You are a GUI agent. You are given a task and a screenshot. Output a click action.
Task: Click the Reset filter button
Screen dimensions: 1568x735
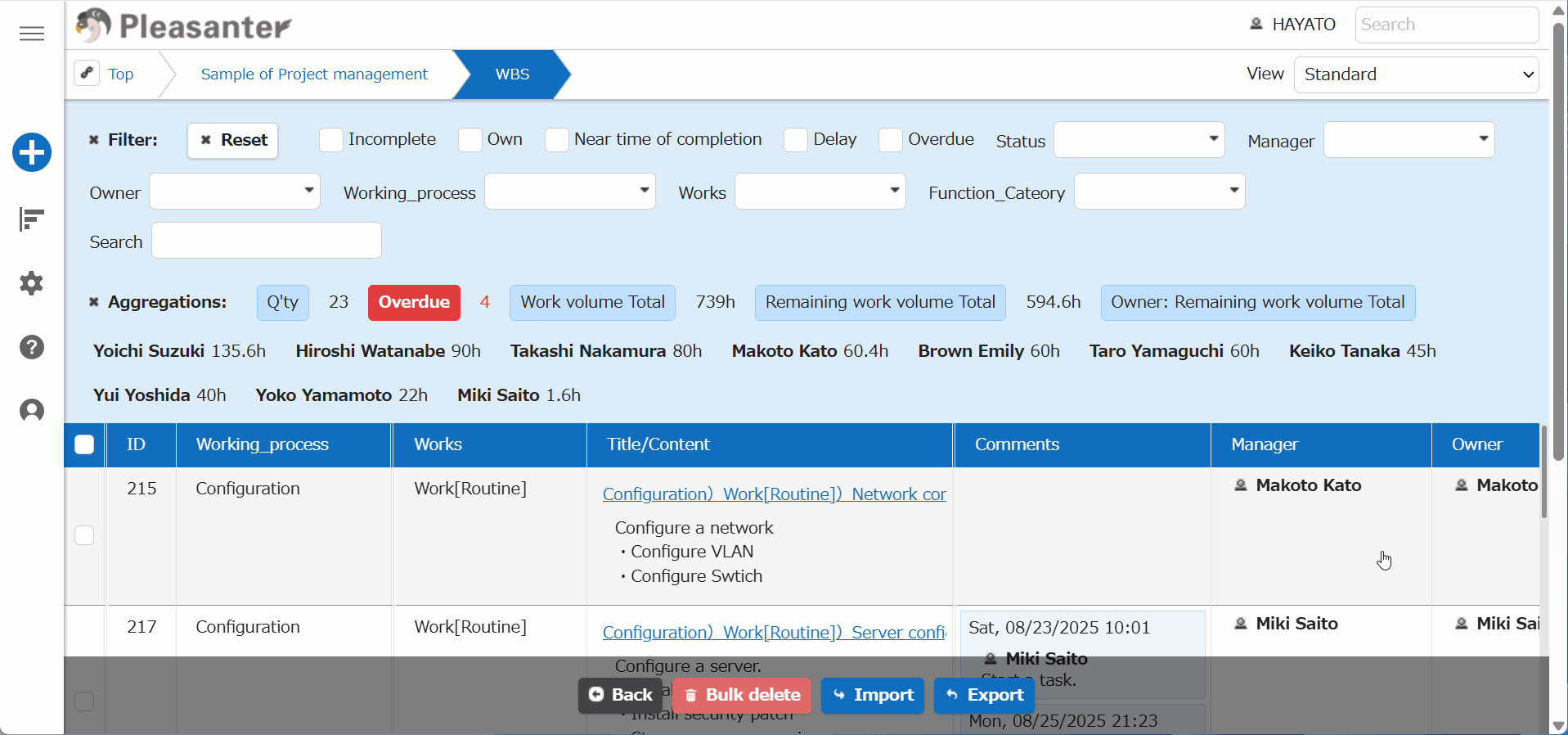pyautogui.click(x=233, y=140)
